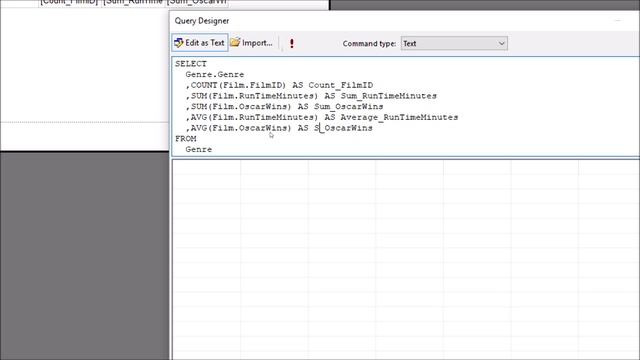Select the Count_FilmID cell in the report
Viewport: 640px width, 360px height.
69,3
